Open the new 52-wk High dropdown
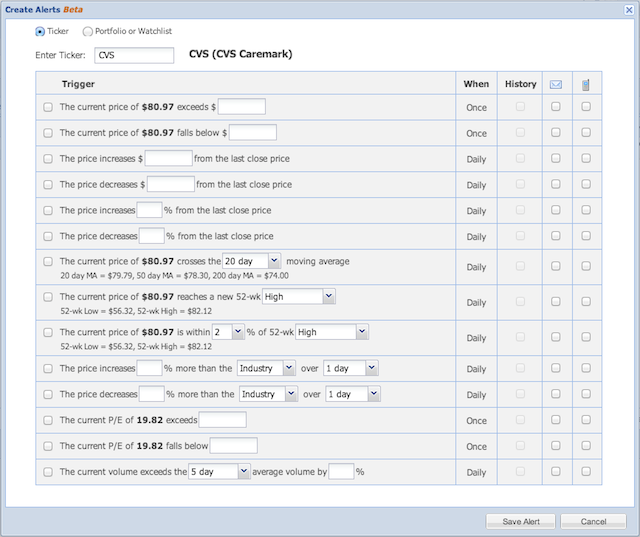 click(298, 297)
